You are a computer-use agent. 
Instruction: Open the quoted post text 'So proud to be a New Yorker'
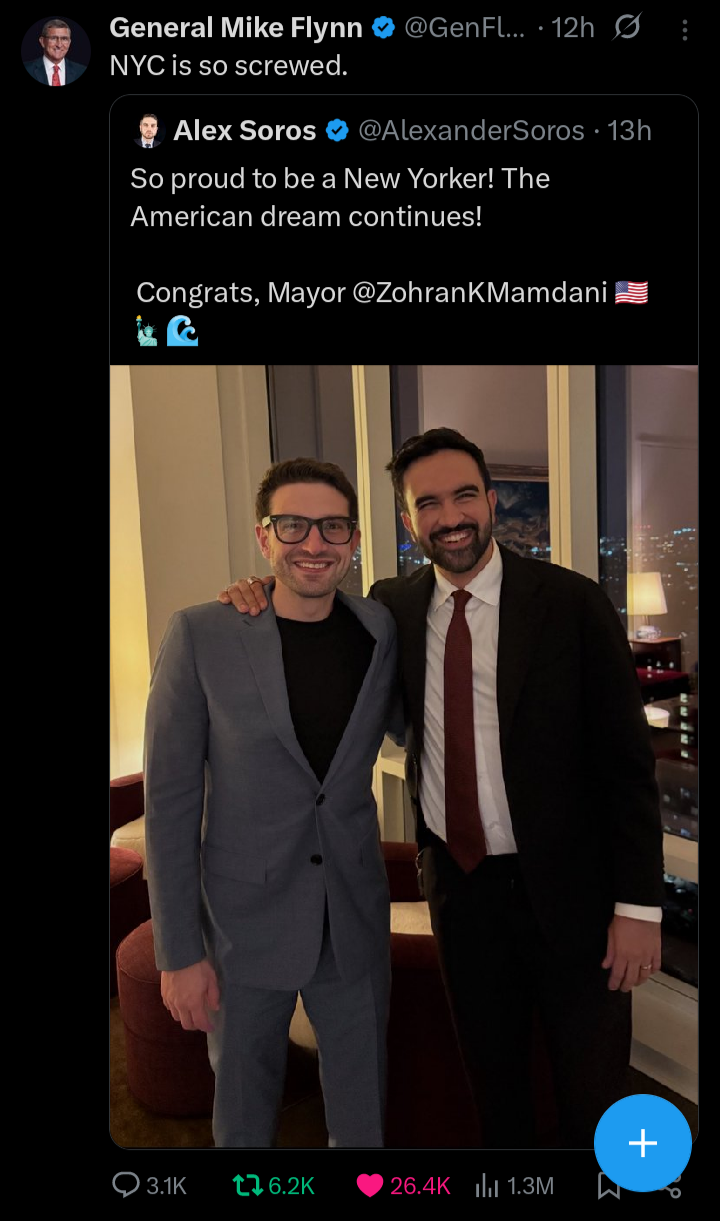(x=340, y=197)
